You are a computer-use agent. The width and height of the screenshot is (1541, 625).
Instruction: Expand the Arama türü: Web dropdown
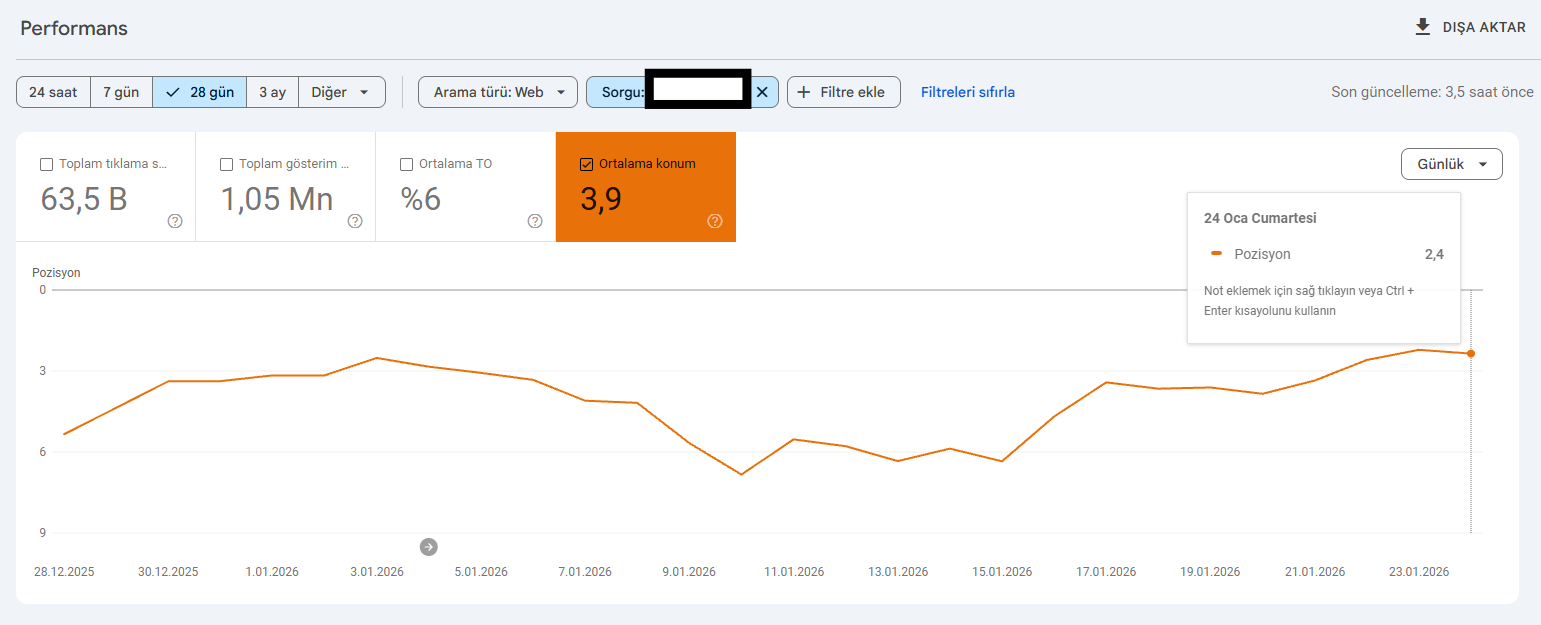(x=498, y=92)
